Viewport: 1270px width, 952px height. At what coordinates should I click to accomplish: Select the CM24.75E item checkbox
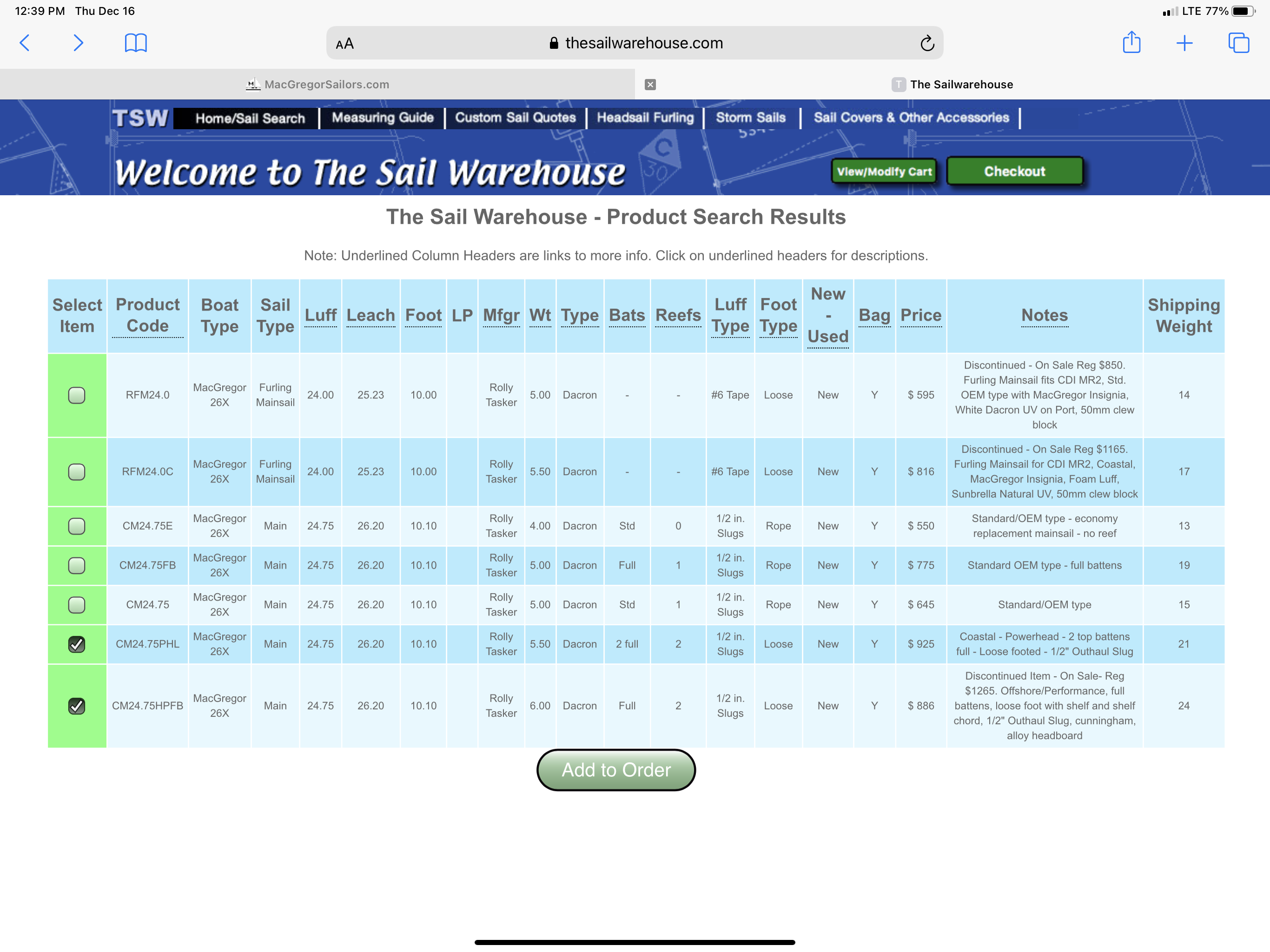click(x=76, y=526)
